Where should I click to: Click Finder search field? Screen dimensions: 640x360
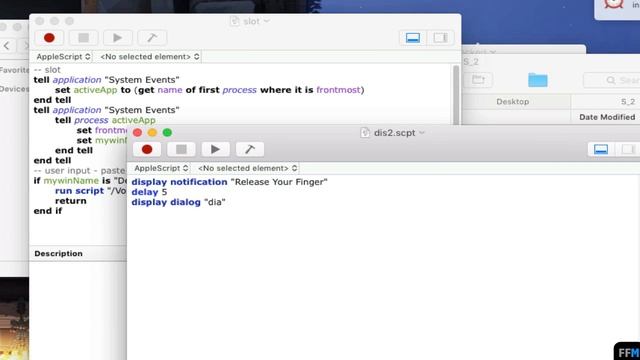click(x=611, y=80)
